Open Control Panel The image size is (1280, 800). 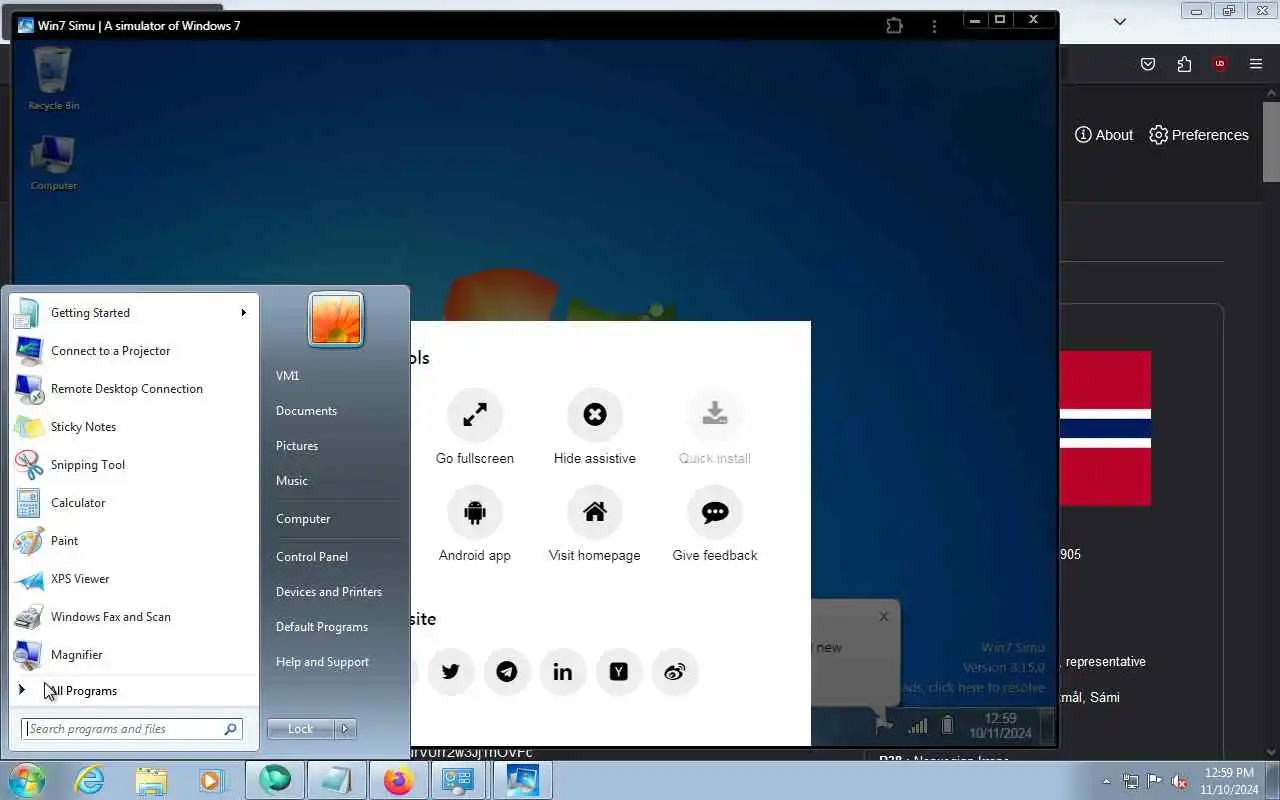(x=312, y=557)
